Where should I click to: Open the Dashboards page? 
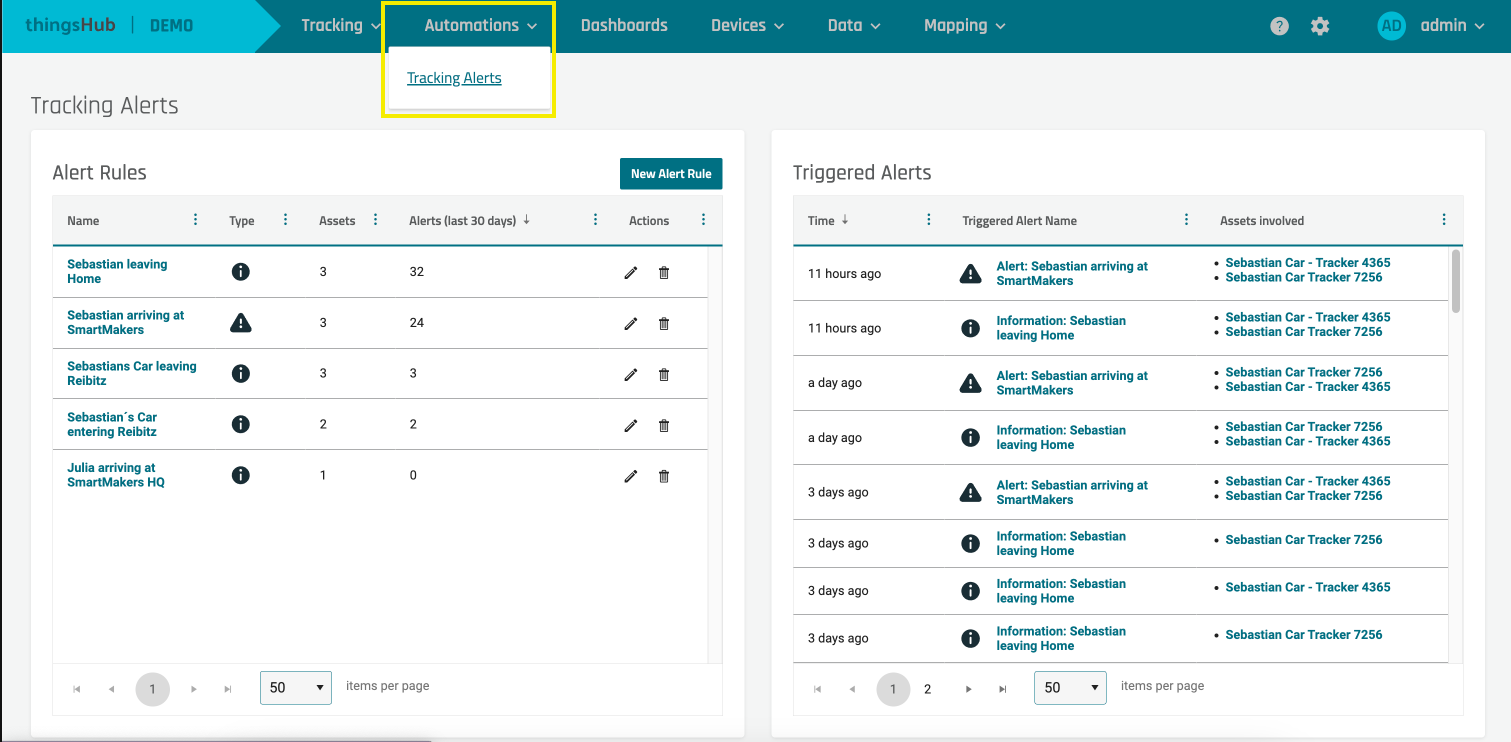click(624, 26)
